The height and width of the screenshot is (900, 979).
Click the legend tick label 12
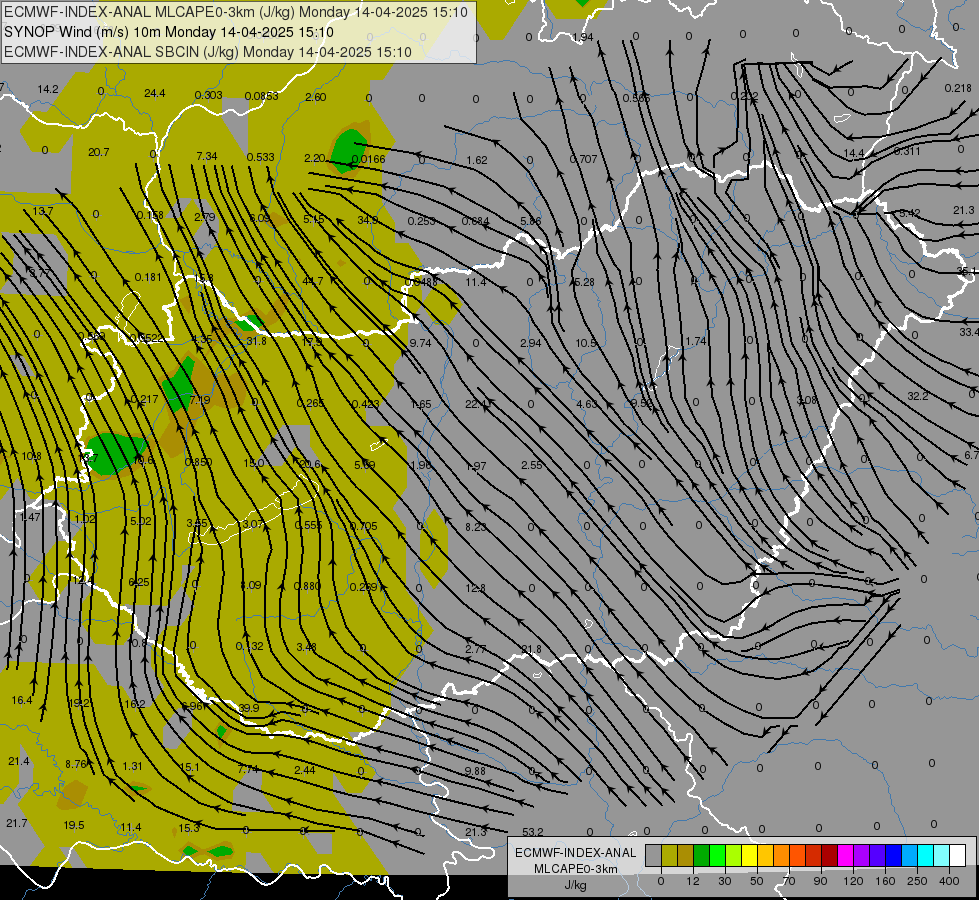[693, 881]
